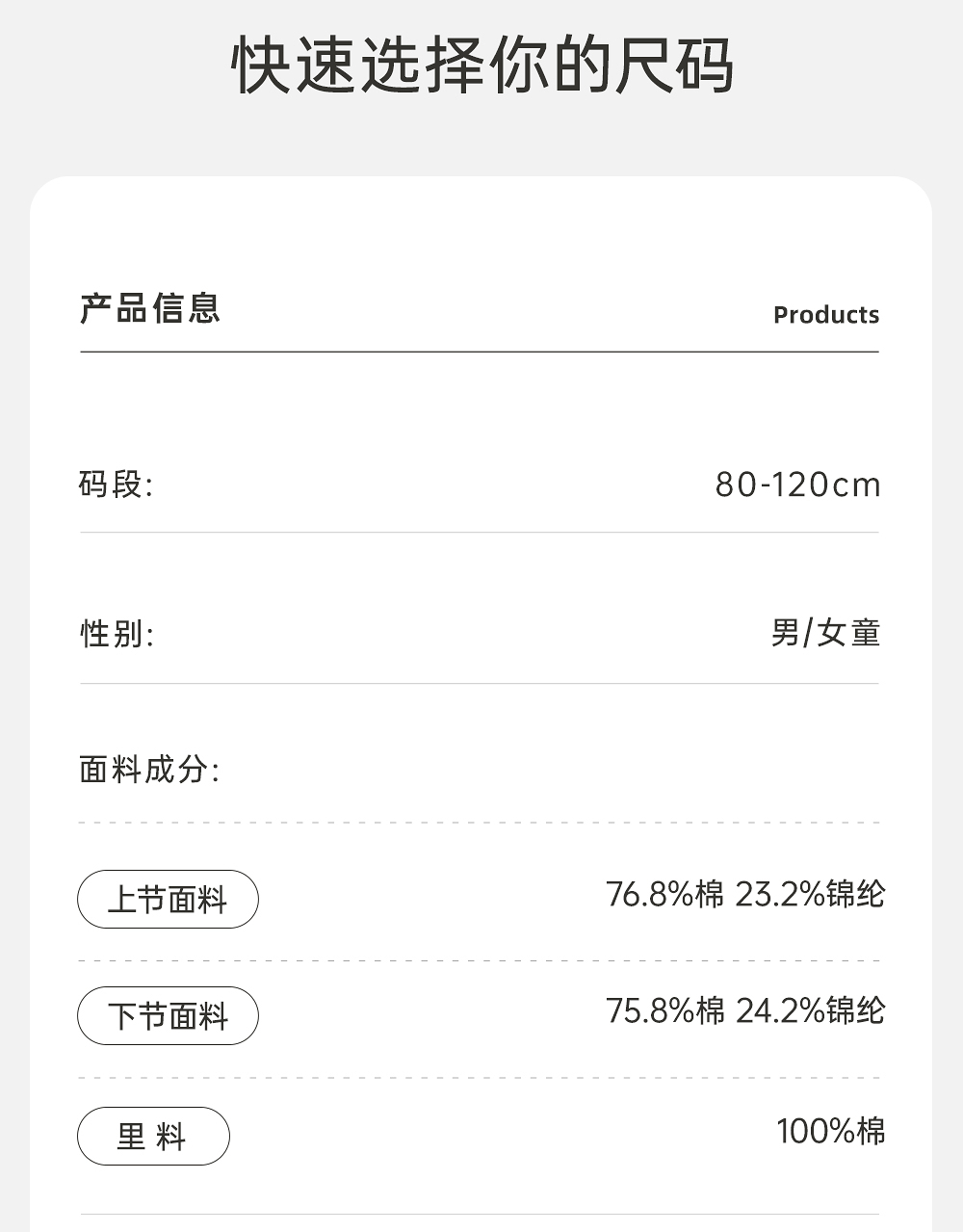The image size is (963, 1232).
Task: Click the 快速选择你的尺码 page title
Action: pos(481,66)
